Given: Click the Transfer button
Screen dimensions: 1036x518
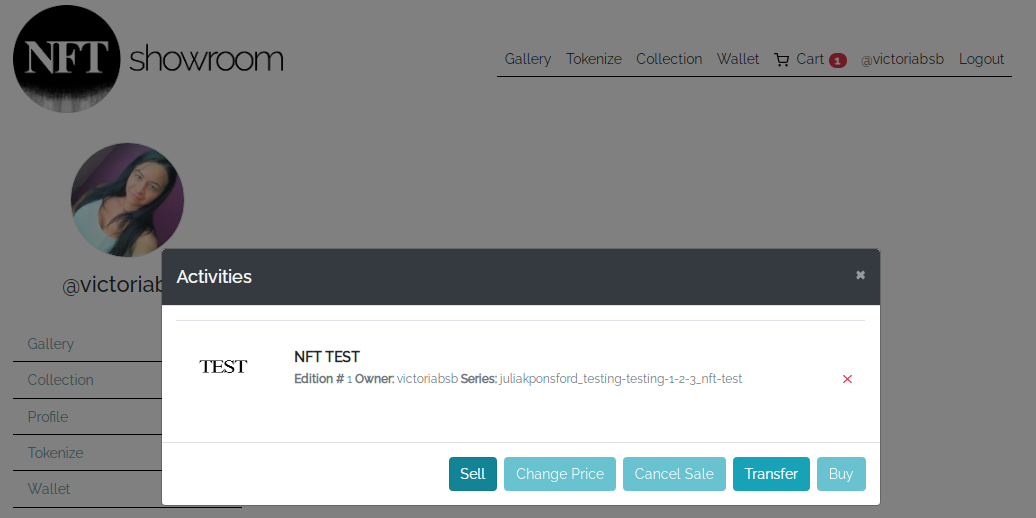Looking at the screenshot, I should coord(771,474).
